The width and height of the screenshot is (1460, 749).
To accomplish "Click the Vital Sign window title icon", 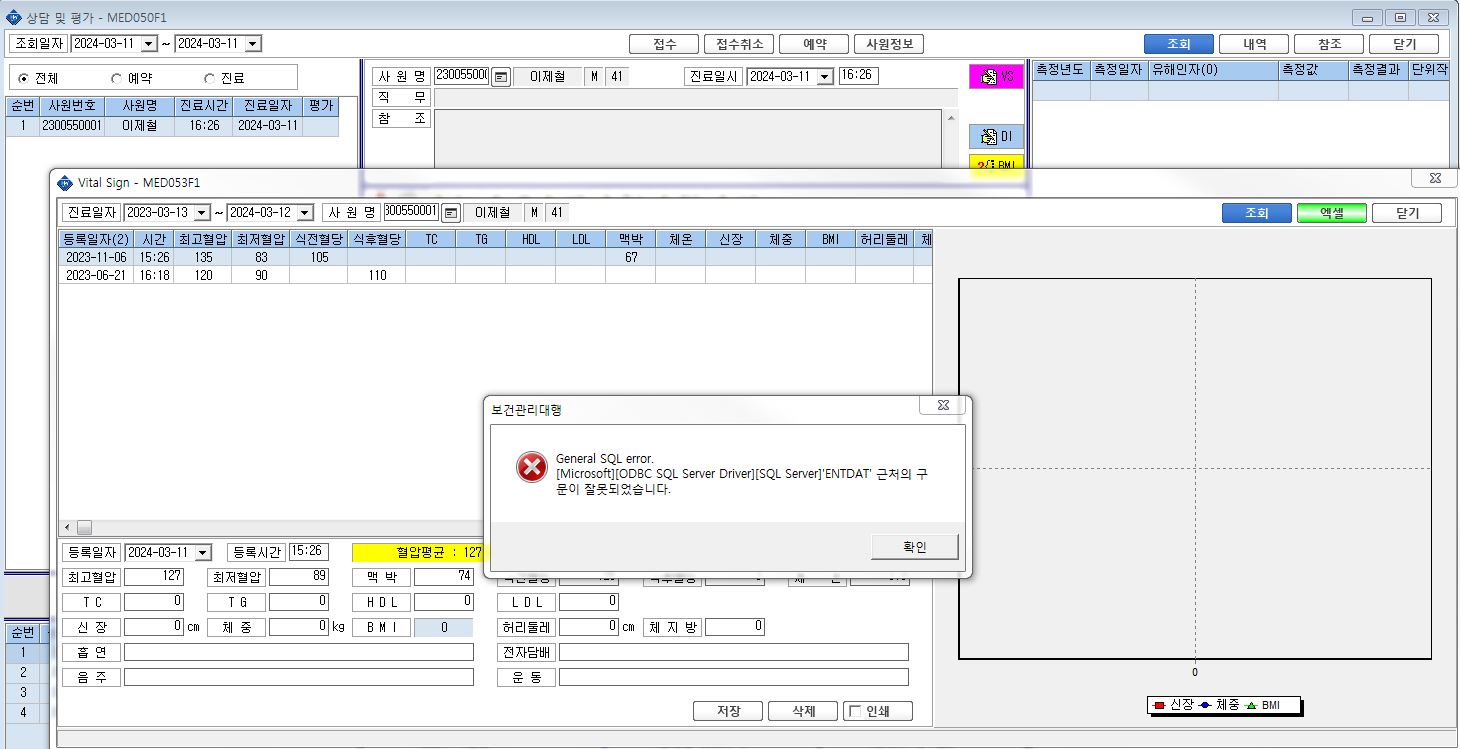I will point(66,182).
